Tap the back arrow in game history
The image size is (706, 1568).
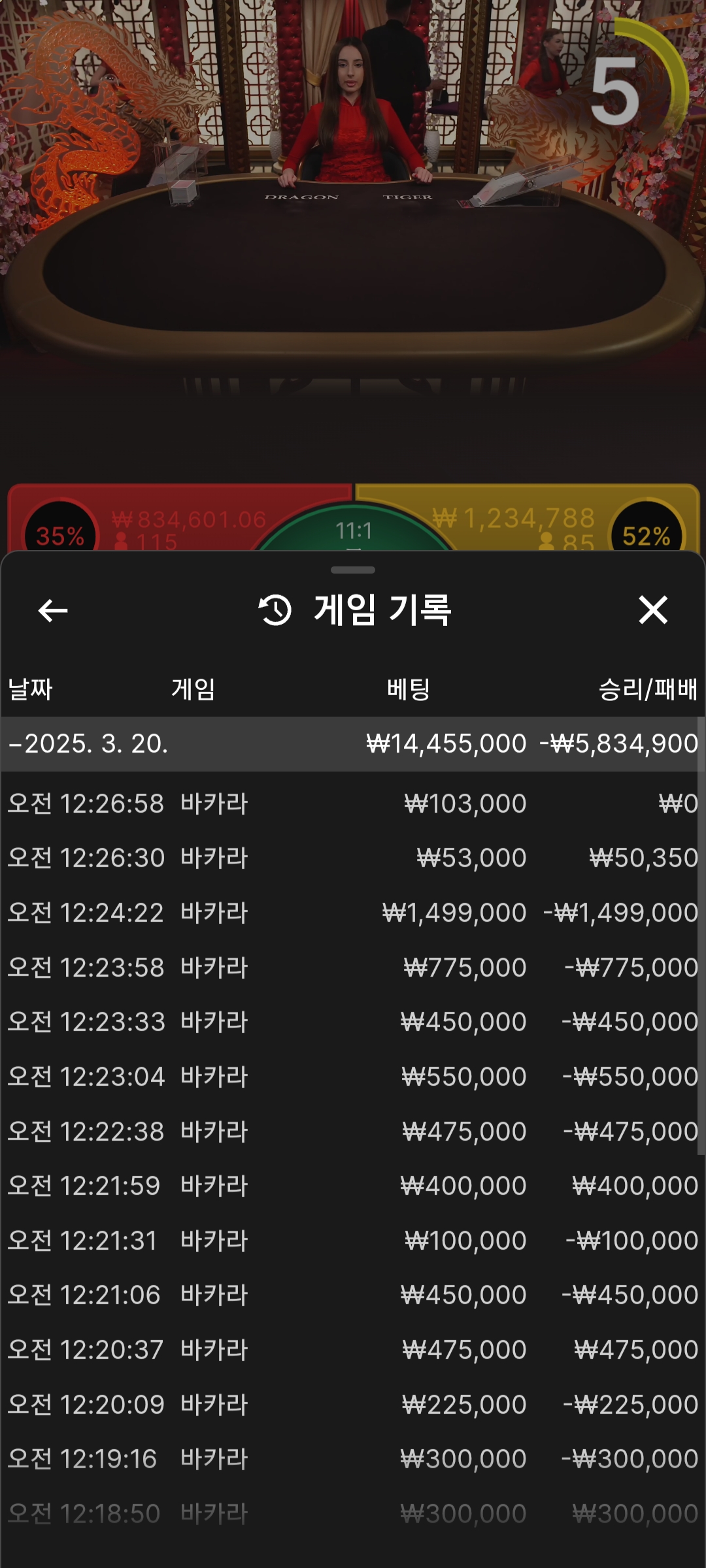53,611
